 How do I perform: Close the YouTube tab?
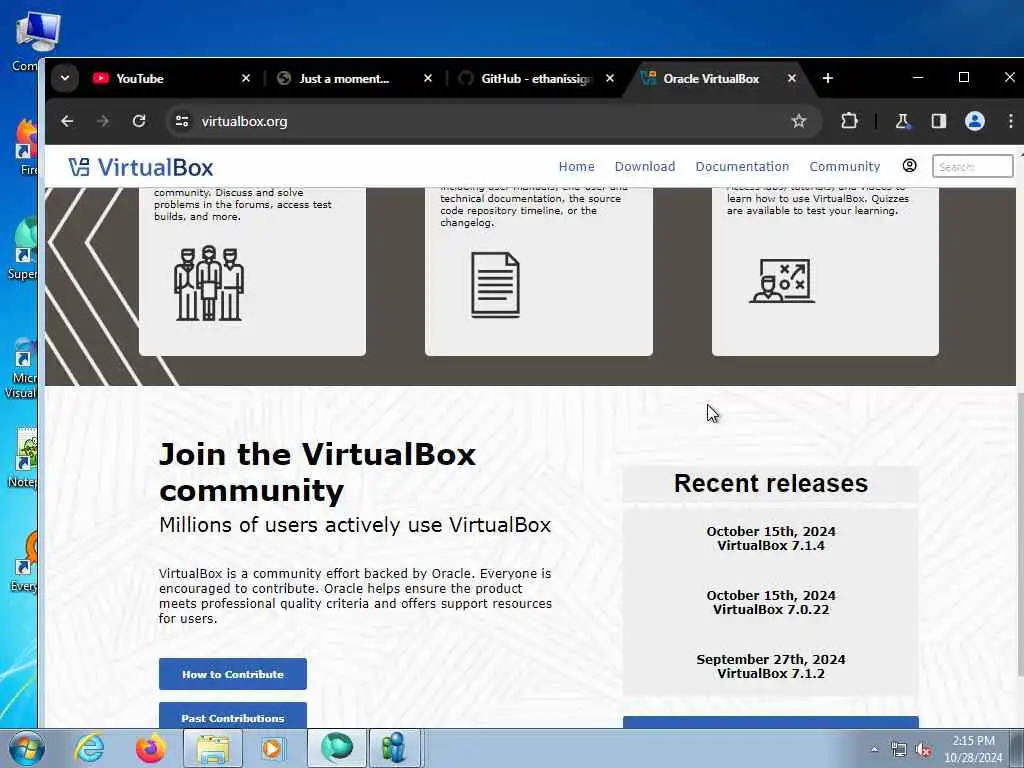[246, 78]
